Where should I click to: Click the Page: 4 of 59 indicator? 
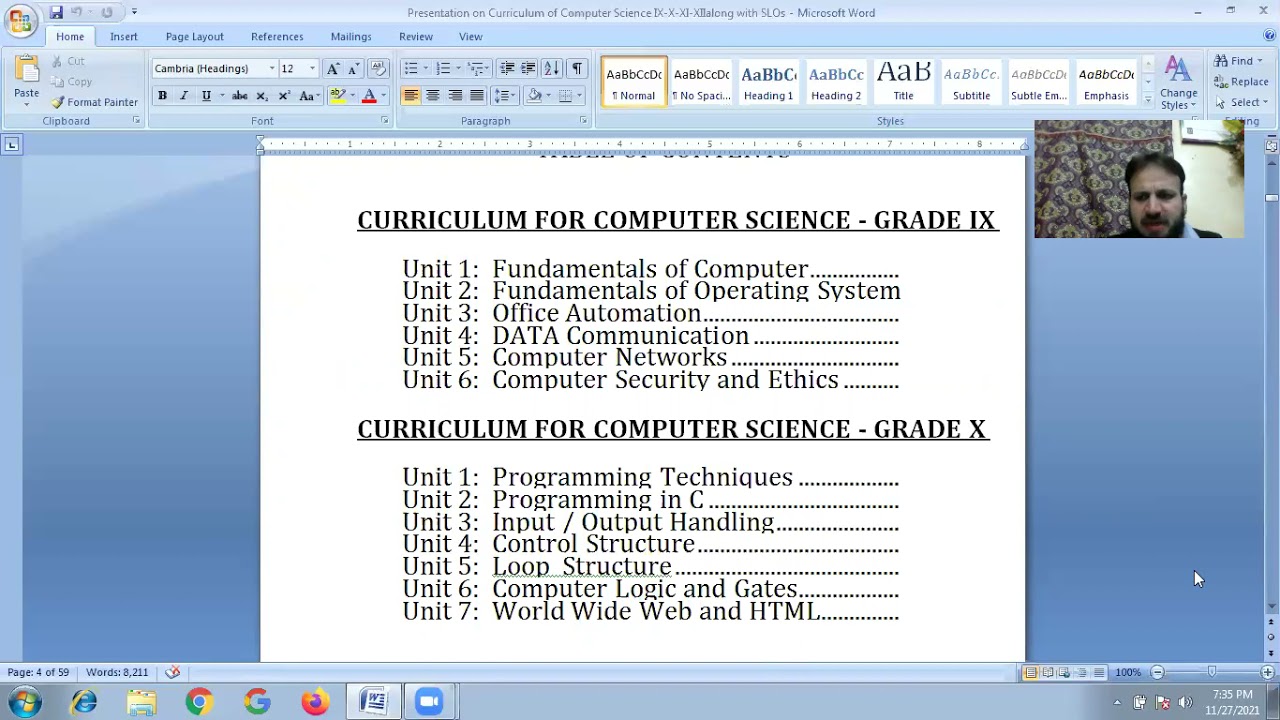pos(38,672)
